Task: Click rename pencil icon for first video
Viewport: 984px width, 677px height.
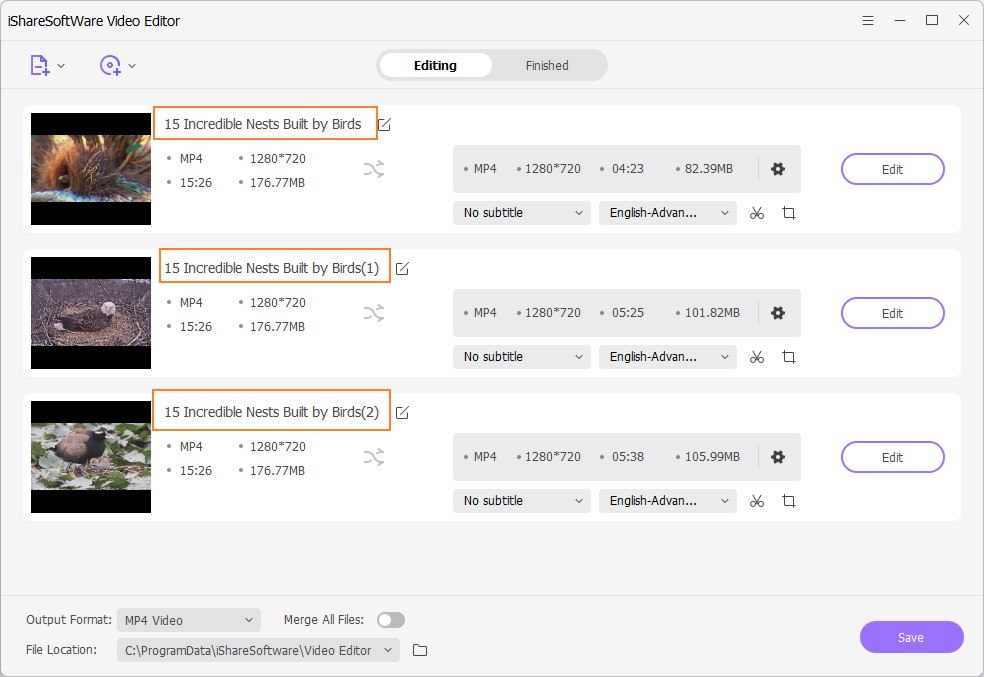Action: pos(385,125)
